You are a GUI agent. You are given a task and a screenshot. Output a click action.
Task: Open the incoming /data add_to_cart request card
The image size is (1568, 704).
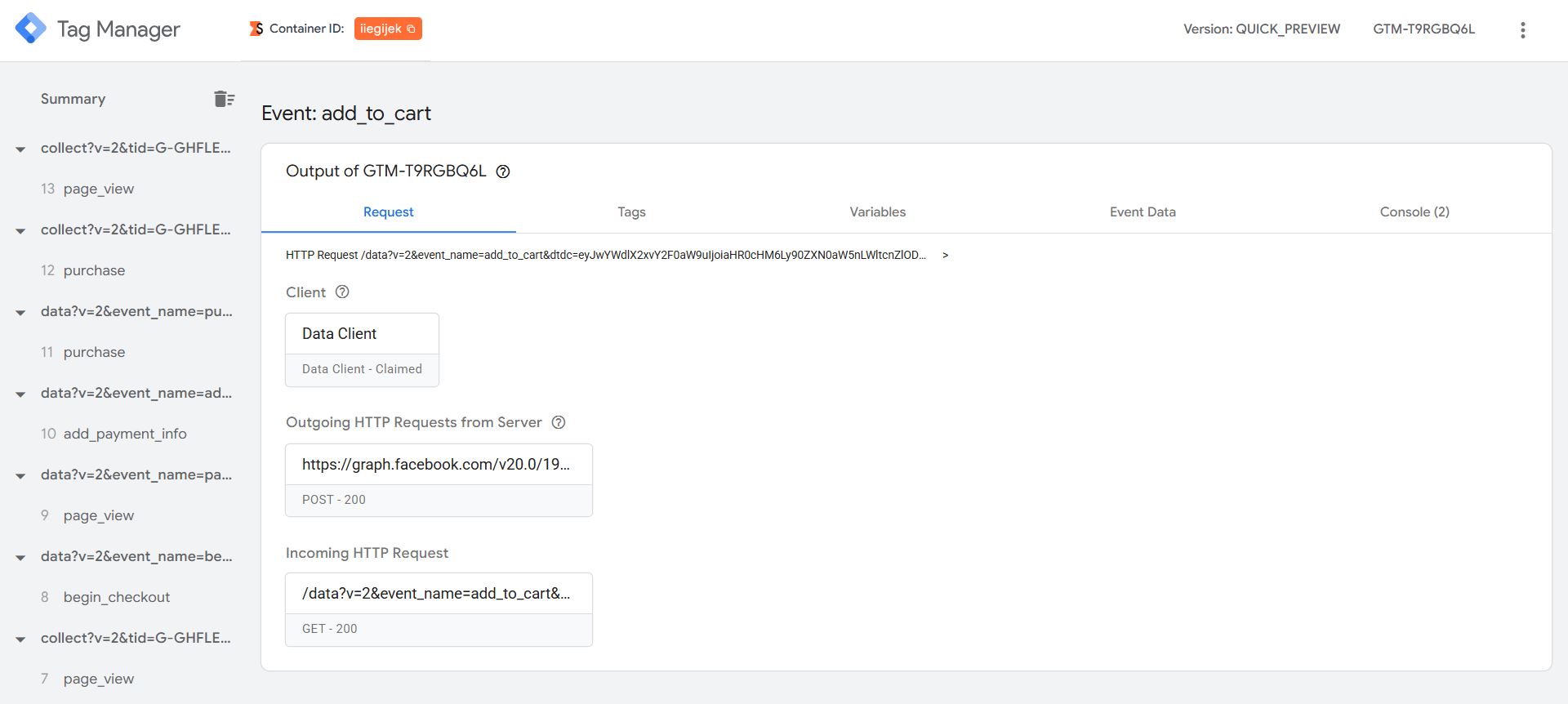[439, 609]
